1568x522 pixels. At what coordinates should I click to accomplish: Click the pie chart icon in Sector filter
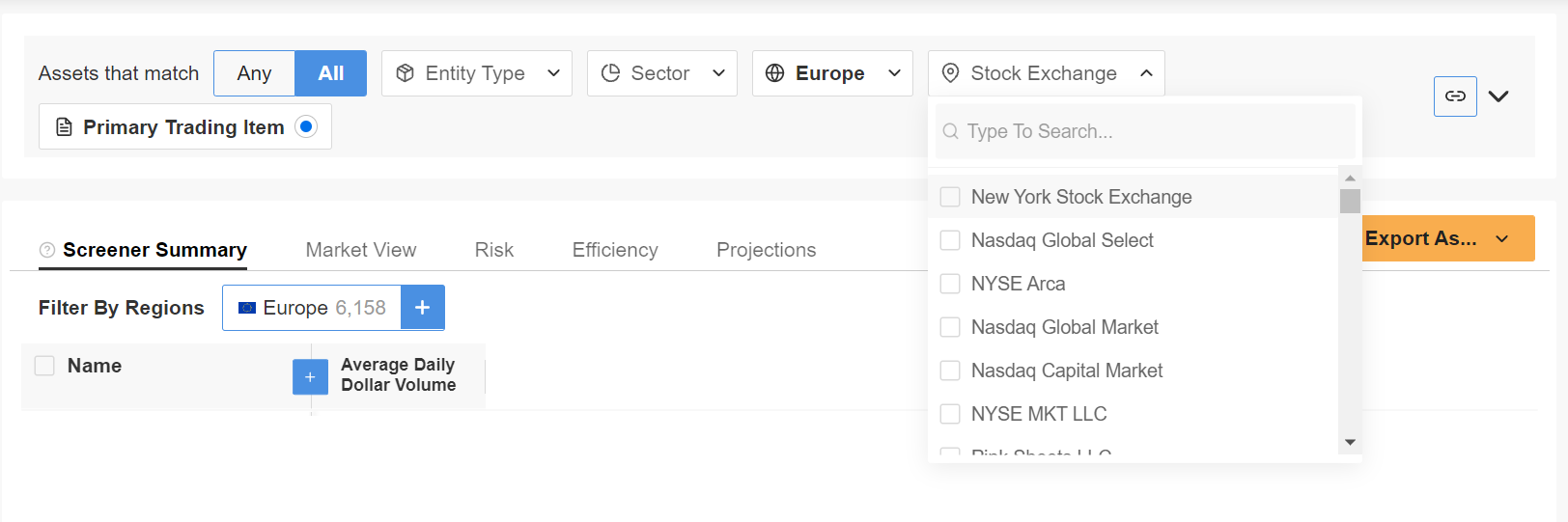click(610, 73)
